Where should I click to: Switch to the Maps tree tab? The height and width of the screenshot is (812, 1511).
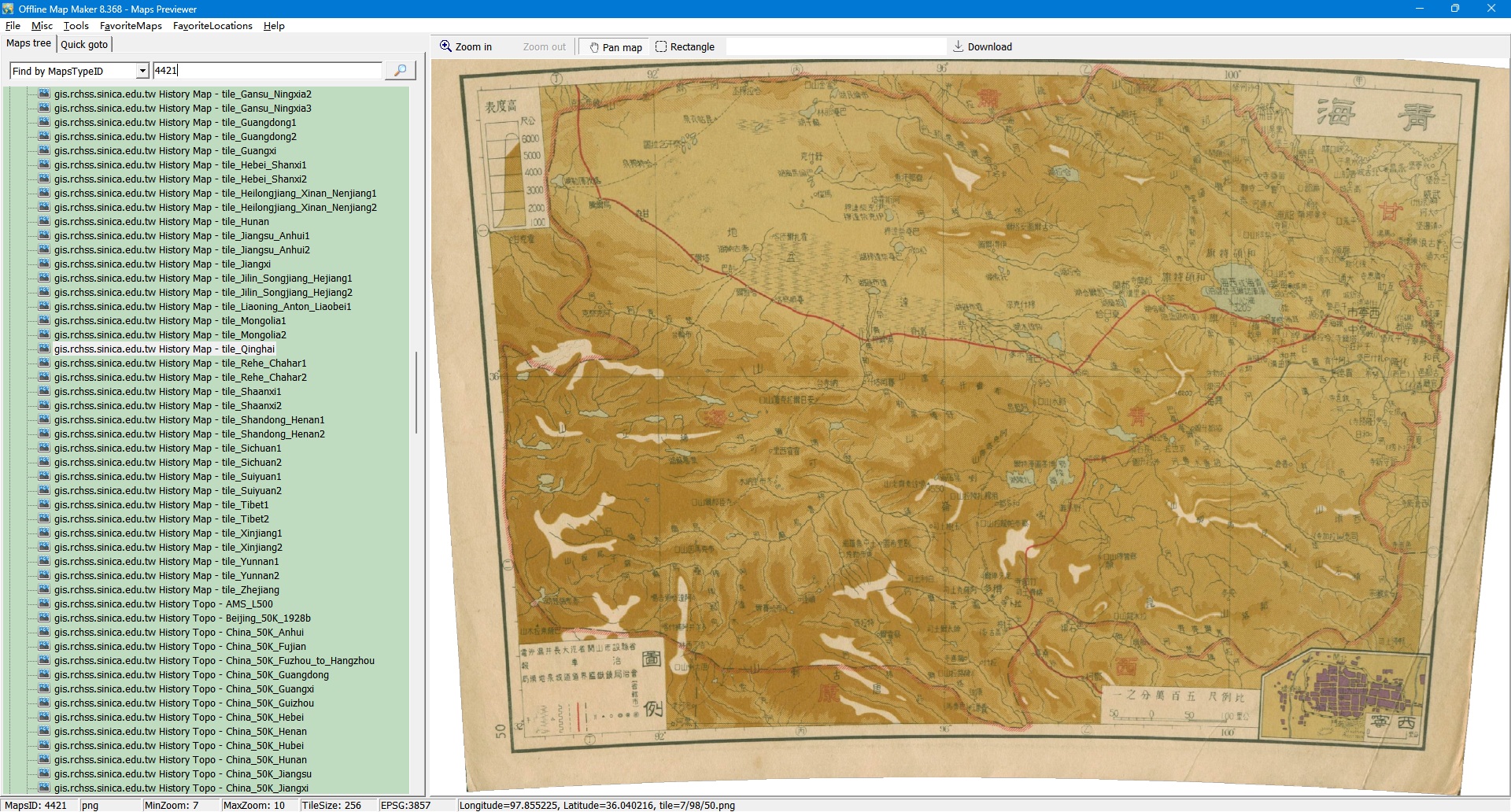point(28,43)
